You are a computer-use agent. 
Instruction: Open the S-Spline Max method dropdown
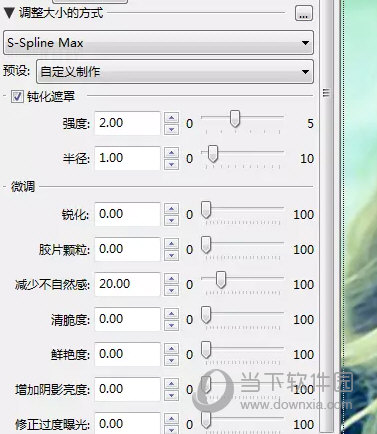point(158,43)
